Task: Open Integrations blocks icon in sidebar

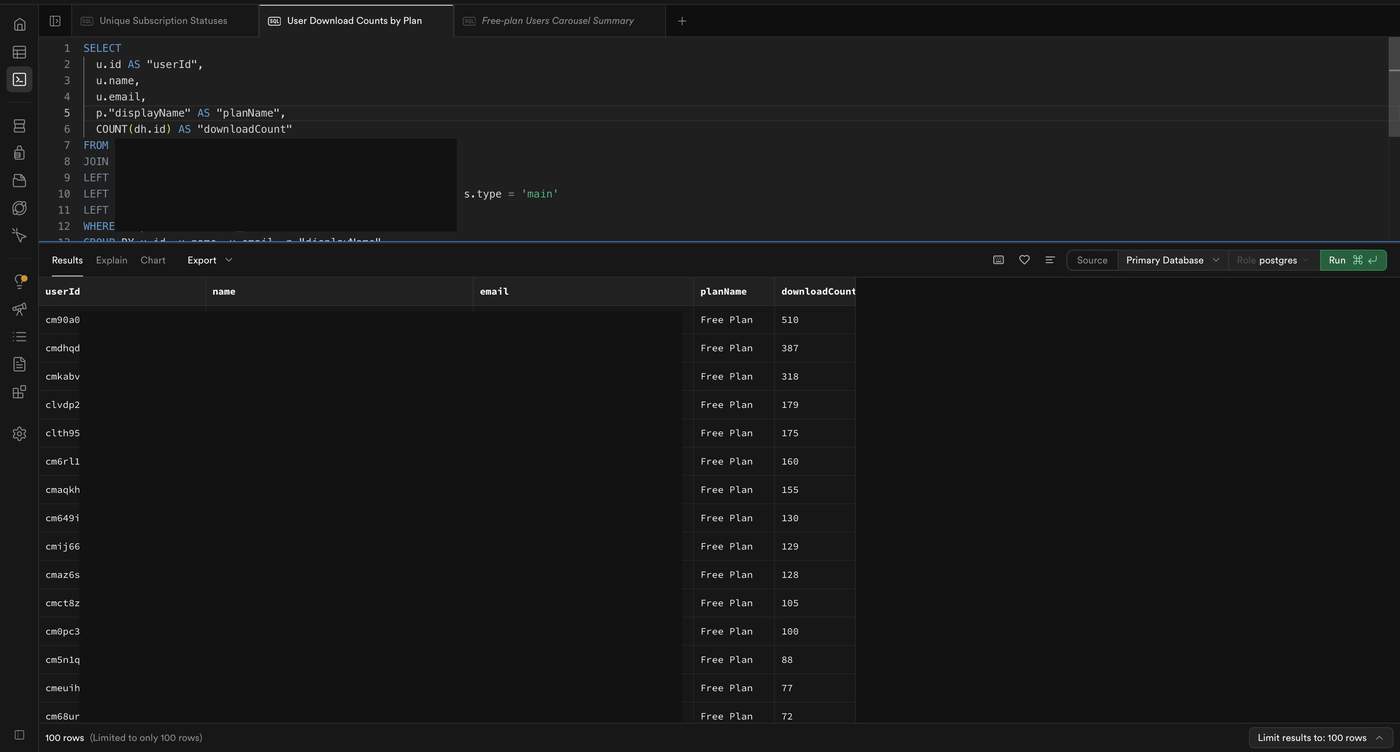Action: click(19, 392)
